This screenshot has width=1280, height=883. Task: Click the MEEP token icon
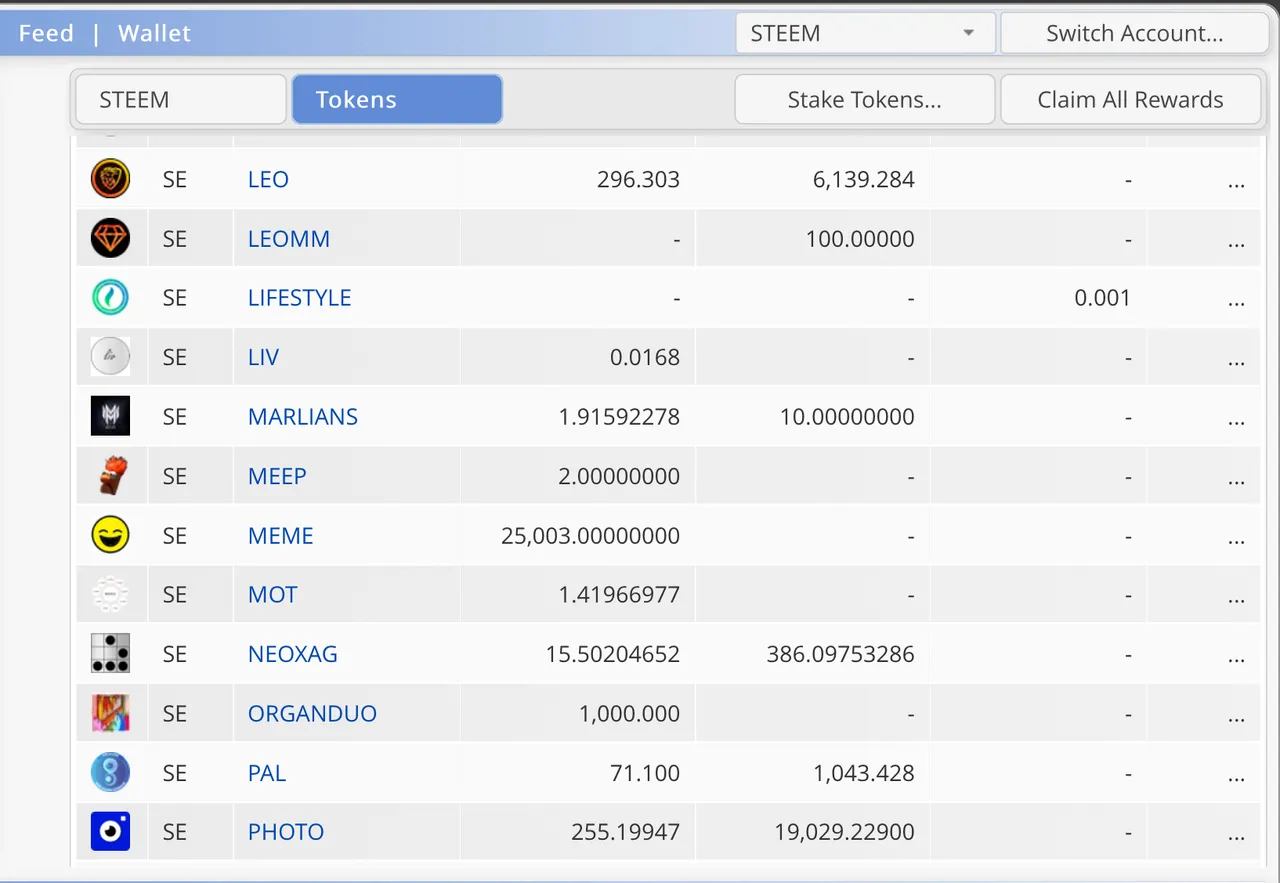(x=110, y=476)
